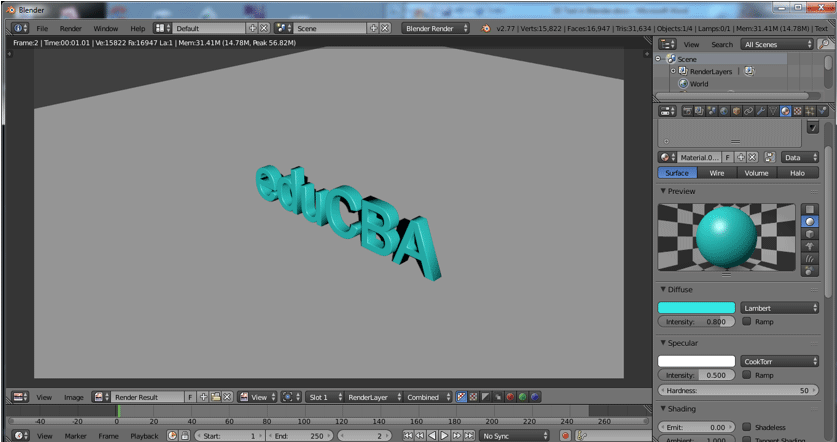The width and height of the screenshot is (837, 442).
Task: Open the Render menu in top bar
Action: [70, 28]
